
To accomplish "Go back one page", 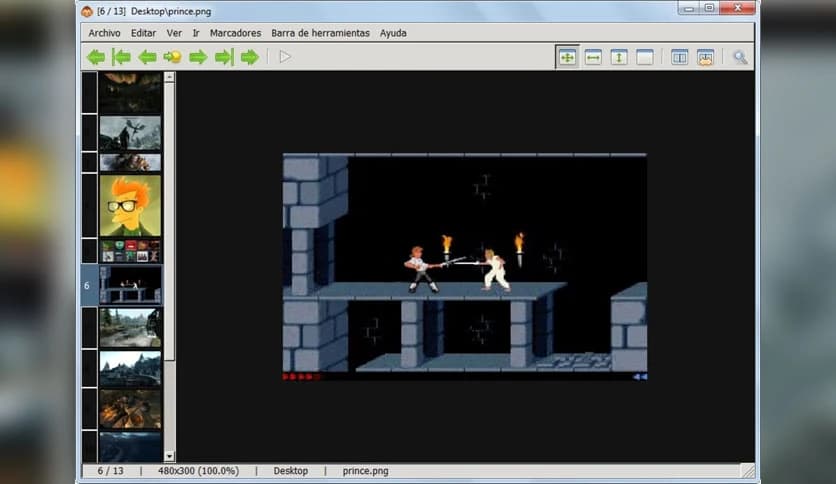I will coord(147,57).
